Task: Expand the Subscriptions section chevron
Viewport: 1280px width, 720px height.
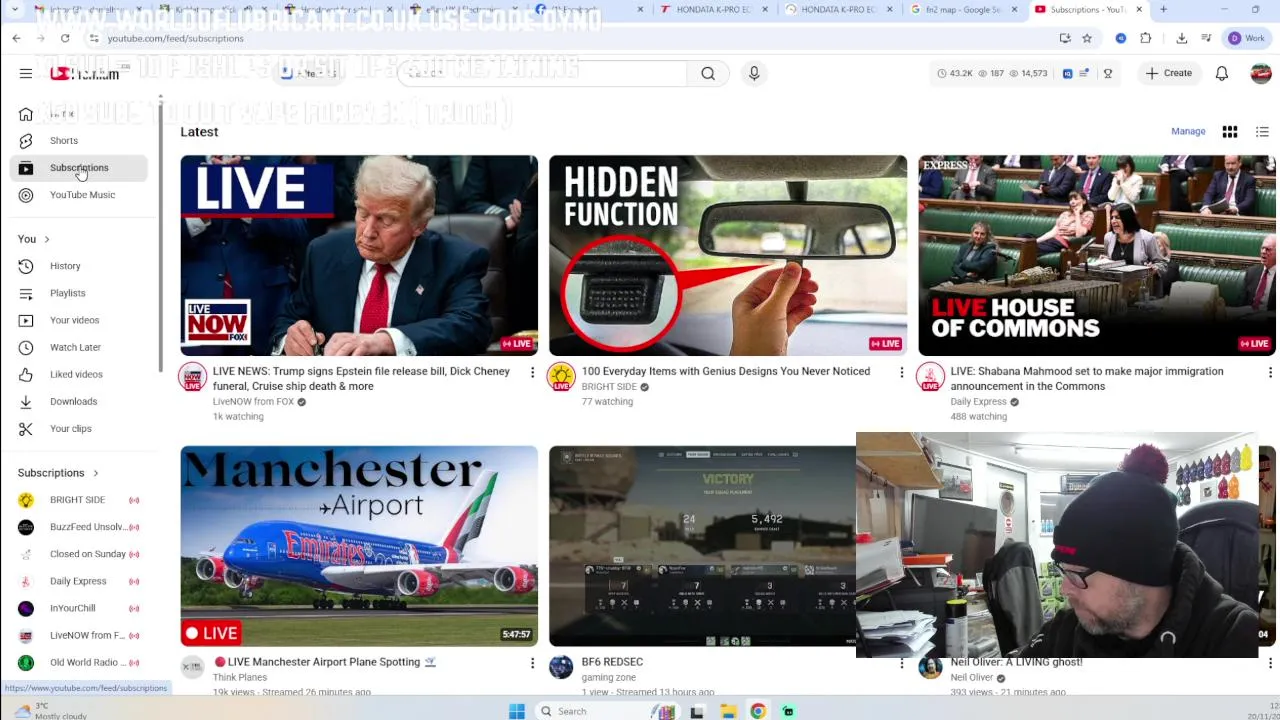Action: (96, 473)
